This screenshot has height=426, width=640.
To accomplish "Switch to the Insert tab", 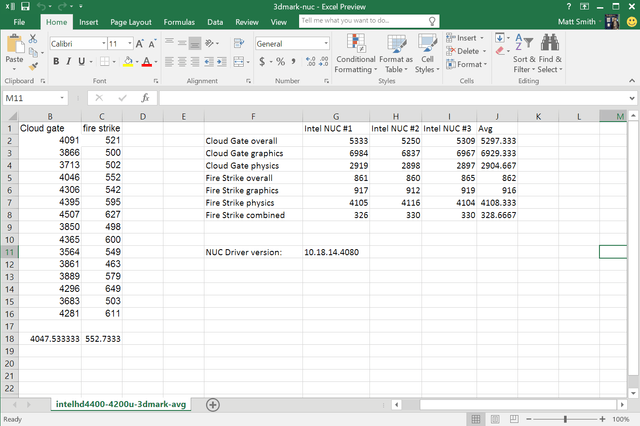I will point(89,22).
